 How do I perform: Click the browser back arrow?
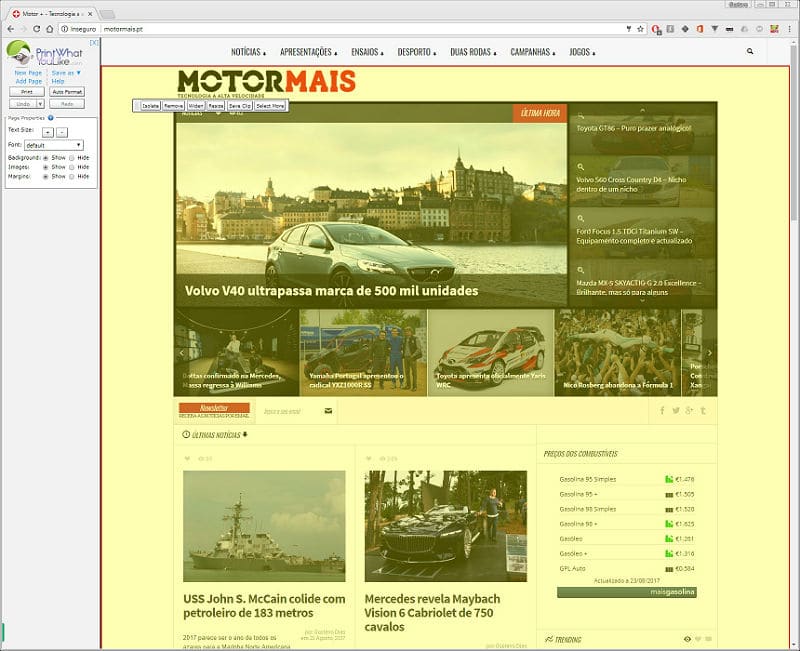[x=11, y=29]
